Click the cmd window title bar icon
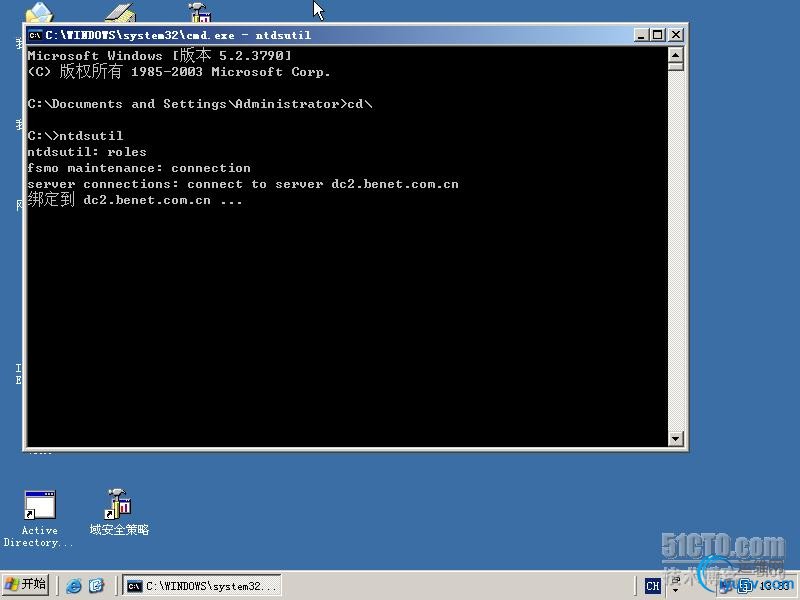The height and width of the screenshot is (600, 800). pos(35,35)
